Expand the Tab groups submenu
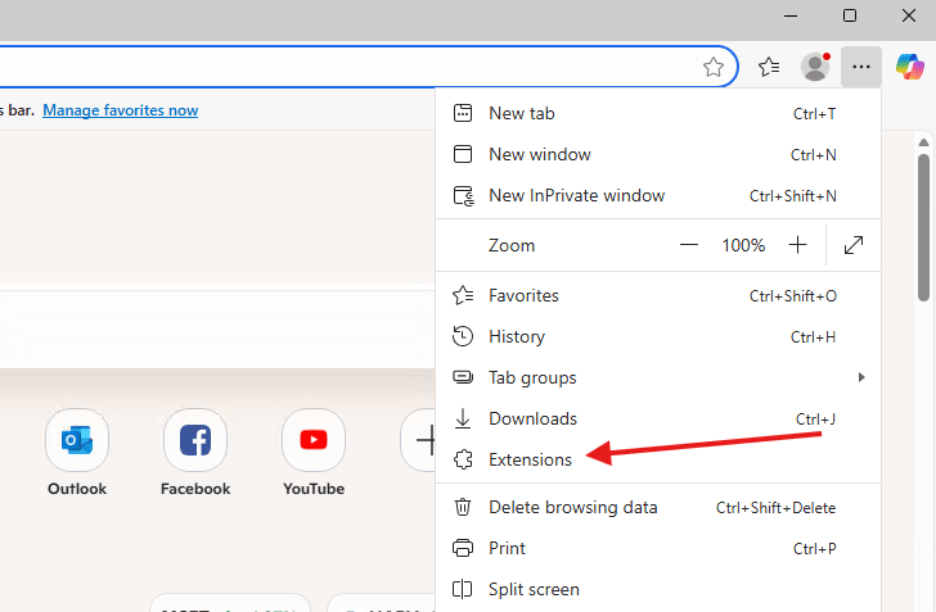 [x=532, y=377]
